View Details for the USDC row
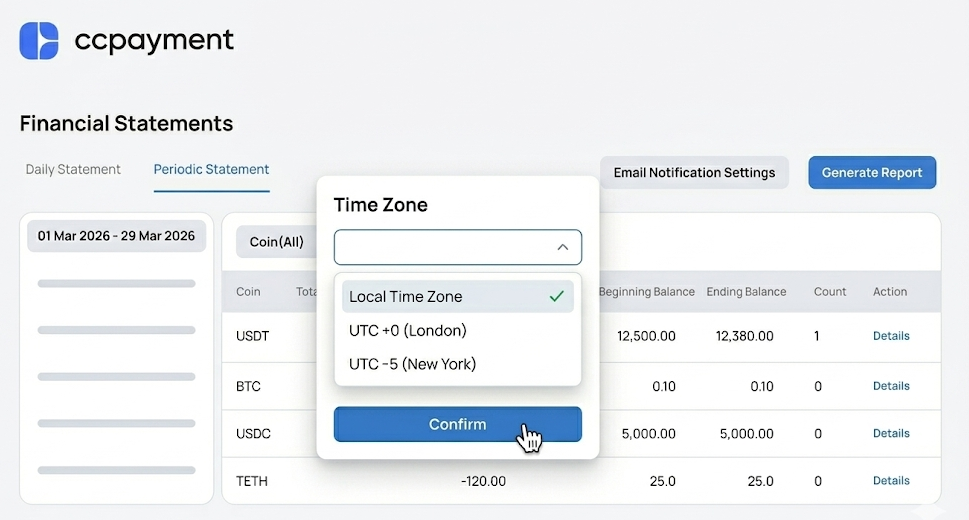Image resolution: width=969 pixels, height=520 pixels. click(891, 434)
